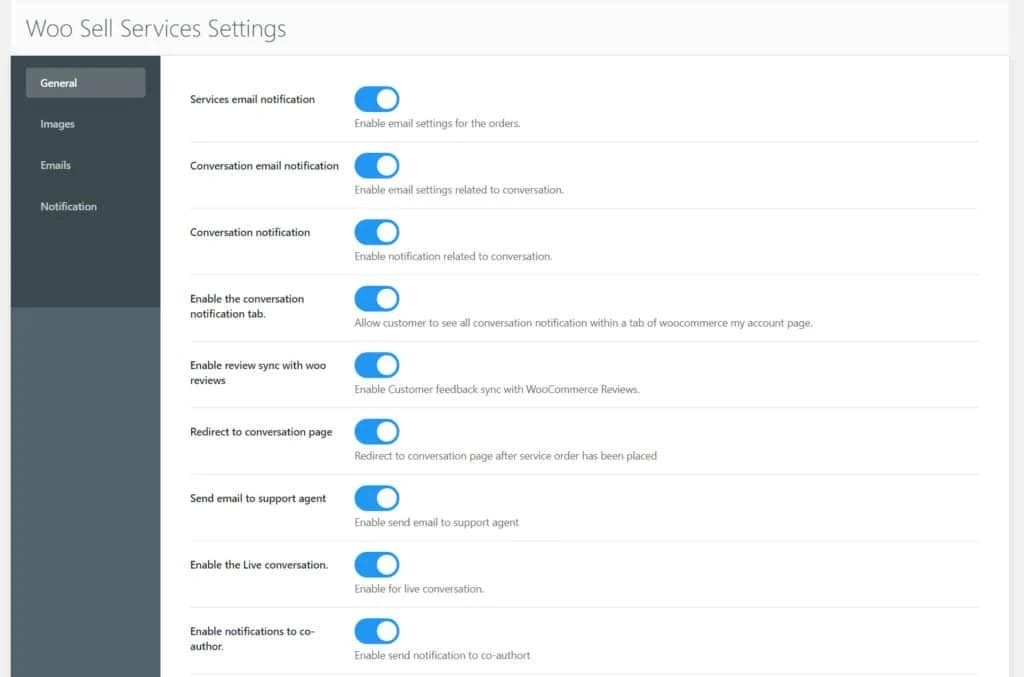This screenshot has height=677, width=1024.
Task: Click the Enable the Live conversation label
Action: pyautogui.click(x=259, y=565)
